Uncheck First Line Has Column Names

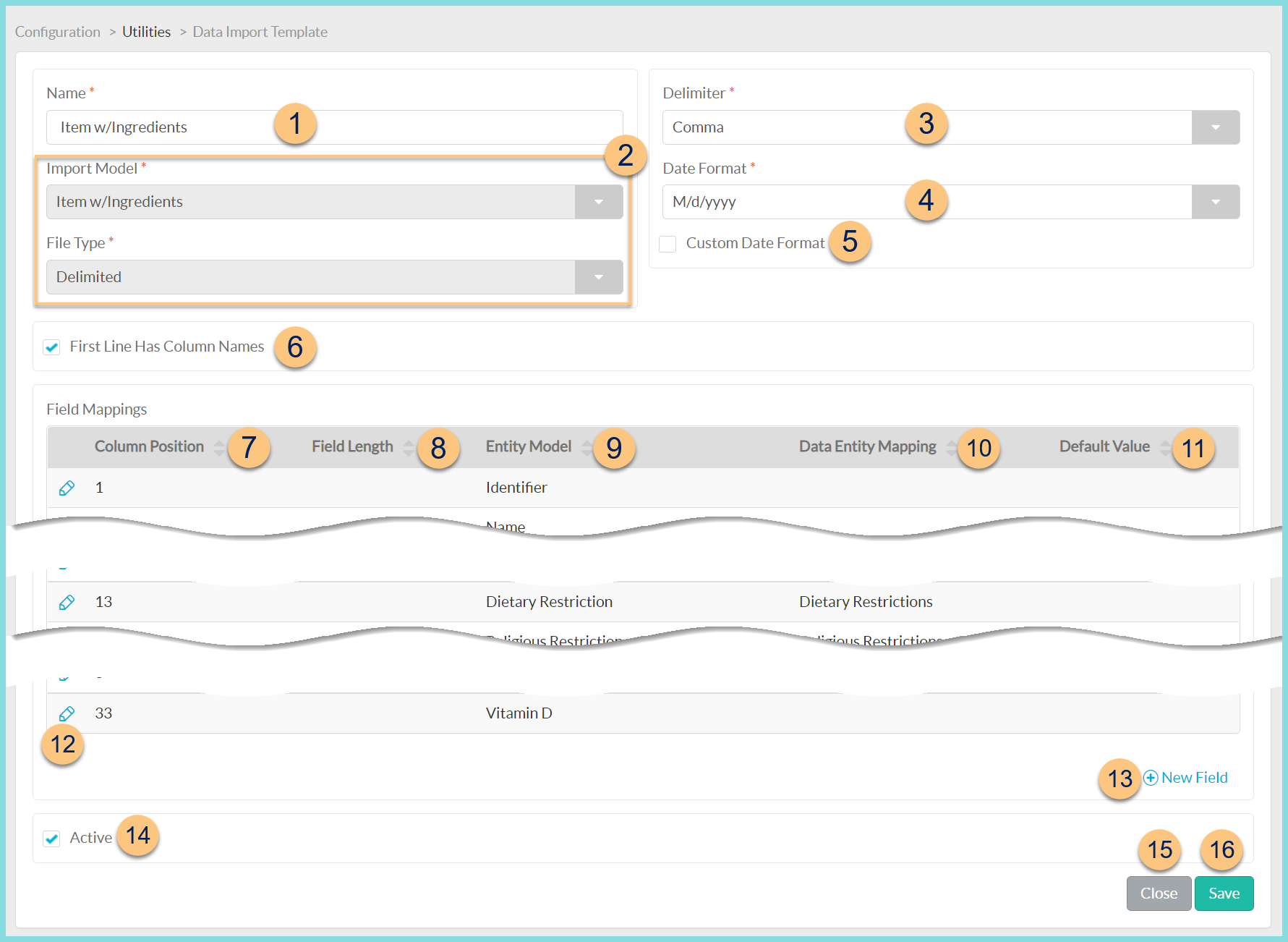tap(51, 347)
